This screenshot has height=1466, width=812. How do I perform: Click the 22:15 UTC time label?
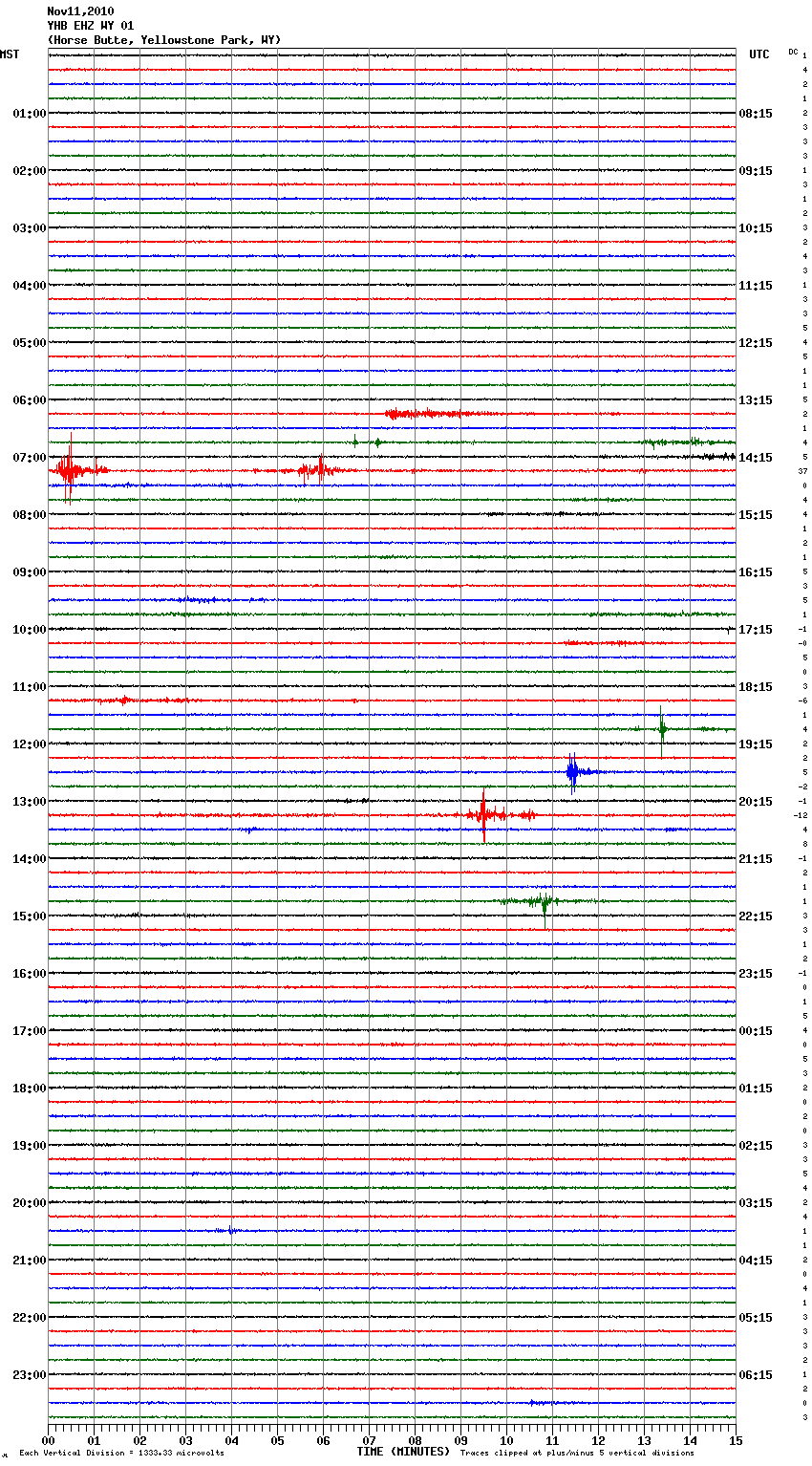pos(756,916)
